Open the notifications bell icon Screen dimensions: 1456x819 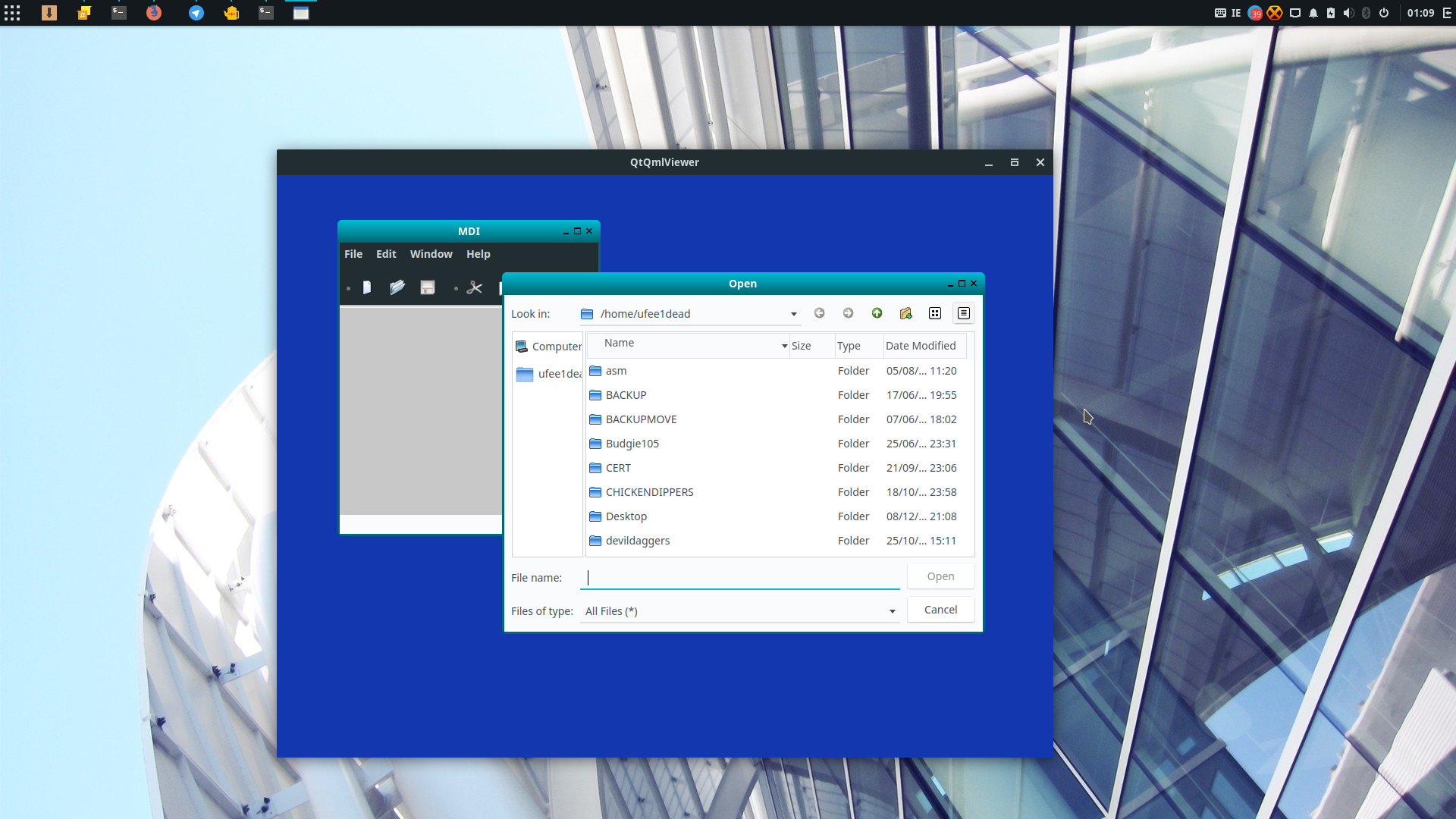click(1313, 13)
